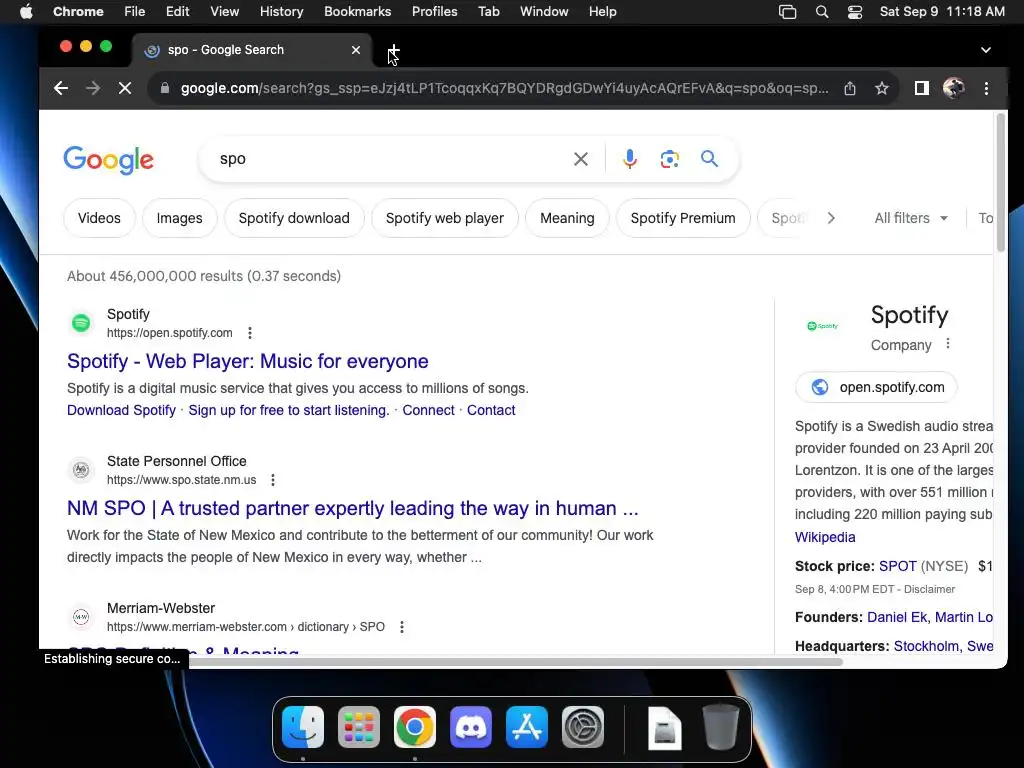Click the vertical page scrollbar
Screen dimensions: 1024x768
point(1000,183)
